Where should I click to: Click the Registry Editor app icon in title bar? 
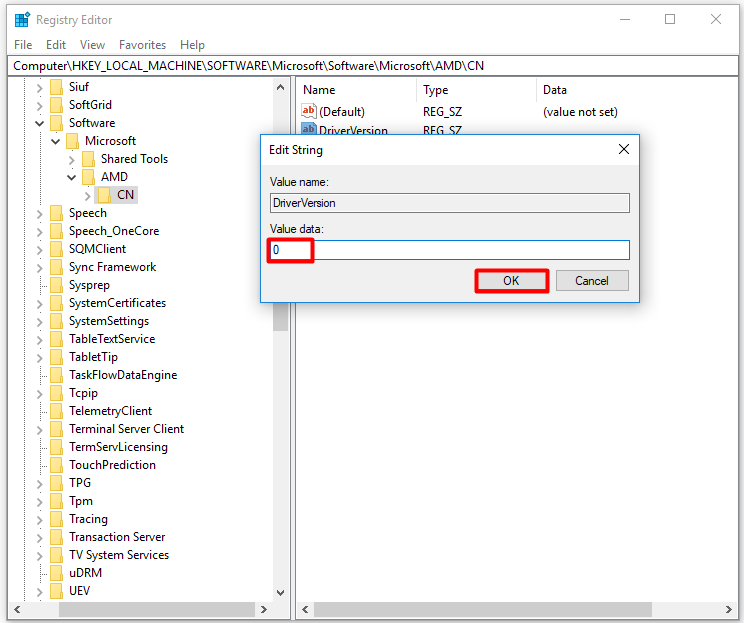click(22, 19)
